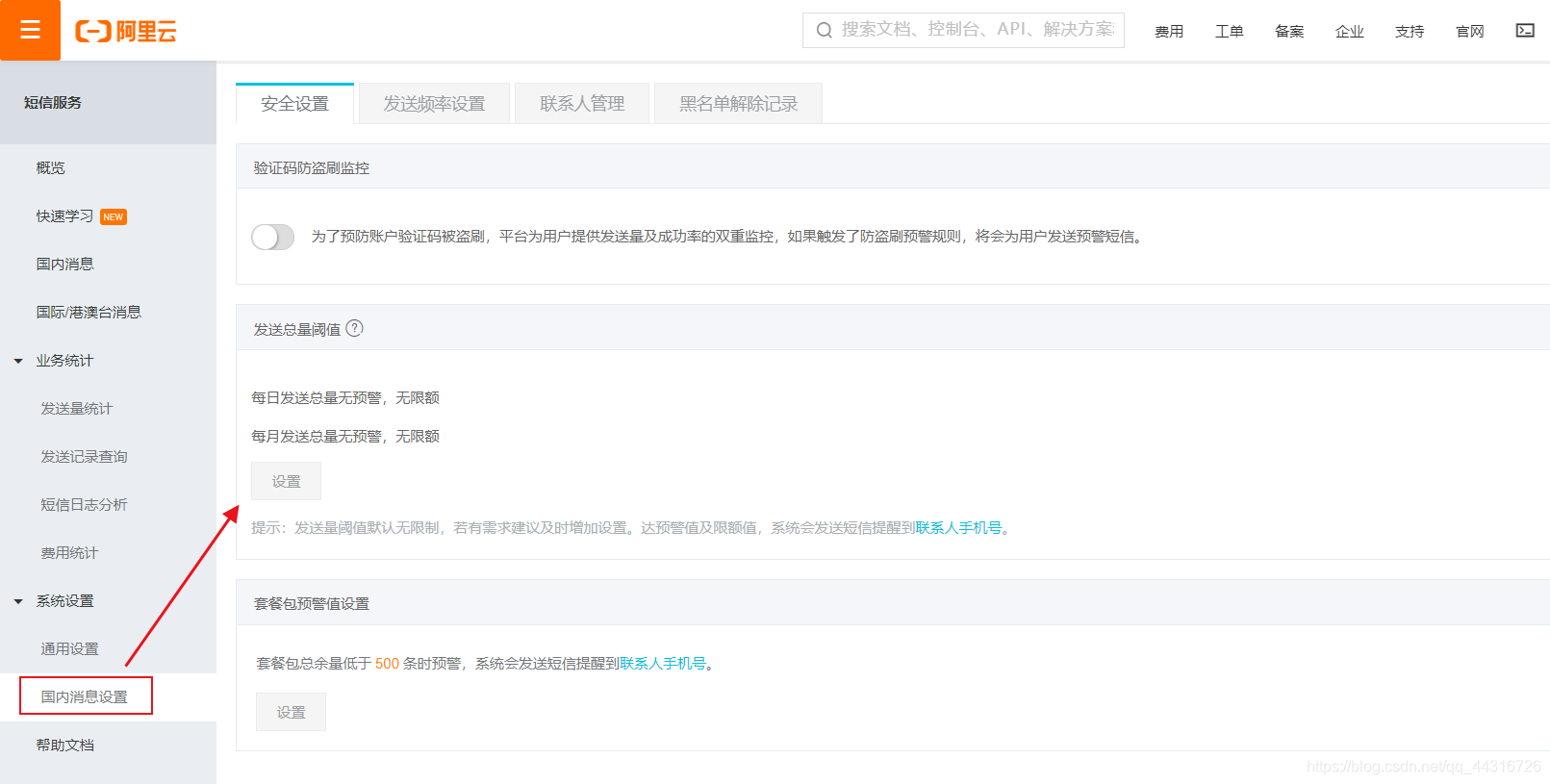
Task: Select 通用设置 in the sidebar
Action: 69,649
